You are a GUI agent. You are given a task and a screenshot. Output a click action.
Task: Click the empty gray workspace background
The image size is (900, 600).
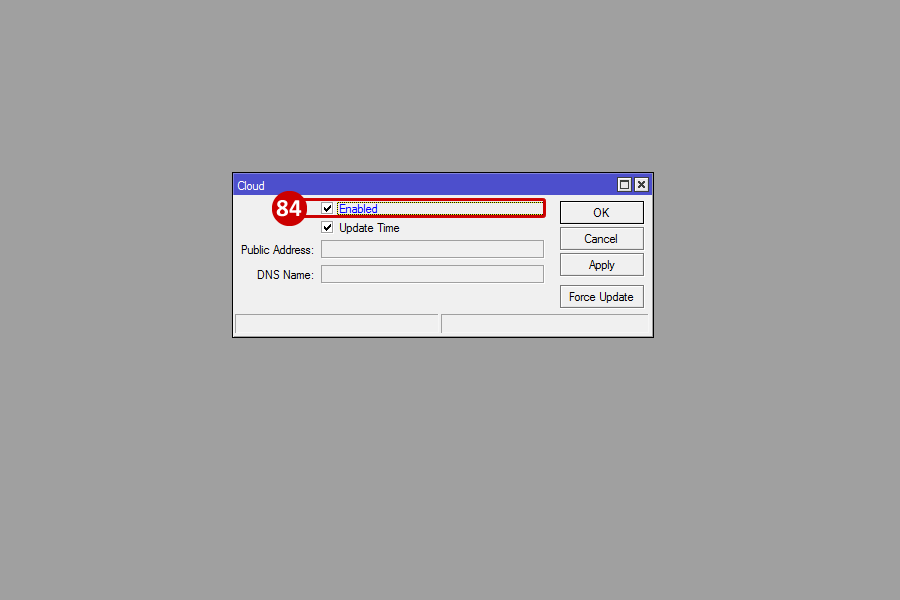coord(450,459)
